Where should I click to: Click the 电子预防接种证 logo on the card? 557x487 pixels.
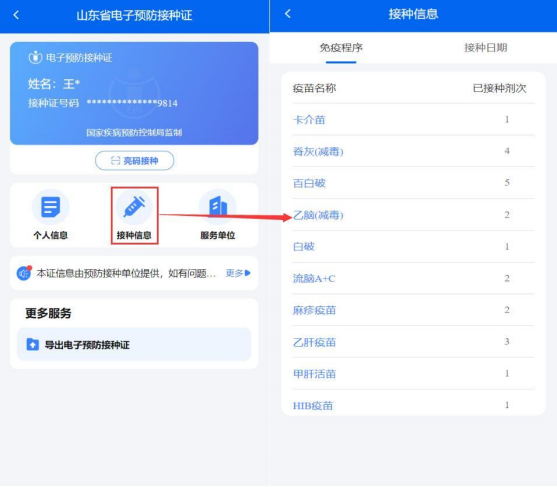click(35, 57)
